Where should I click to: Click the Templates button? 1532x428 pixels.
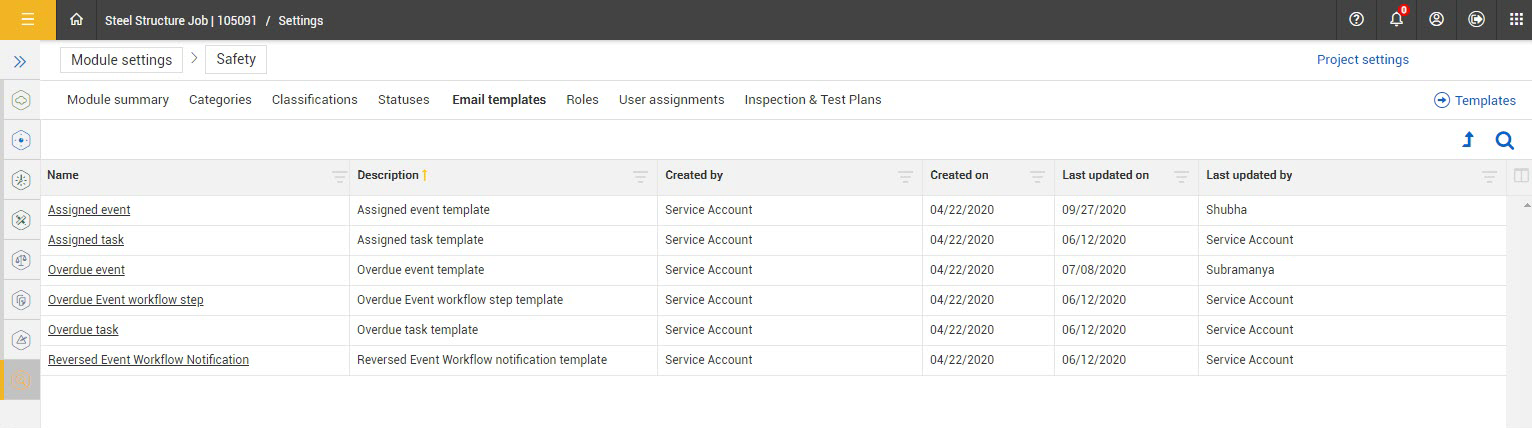pyautogui.click(x=1475, y=100)
